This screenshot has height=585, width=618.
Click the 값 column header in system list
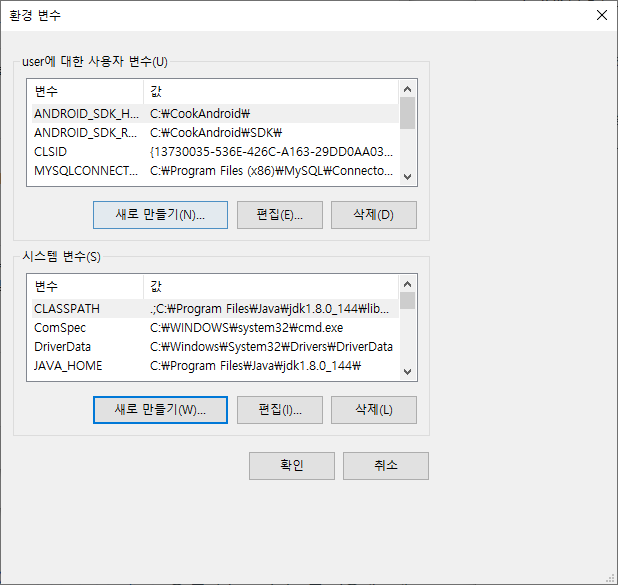[271, 287]
